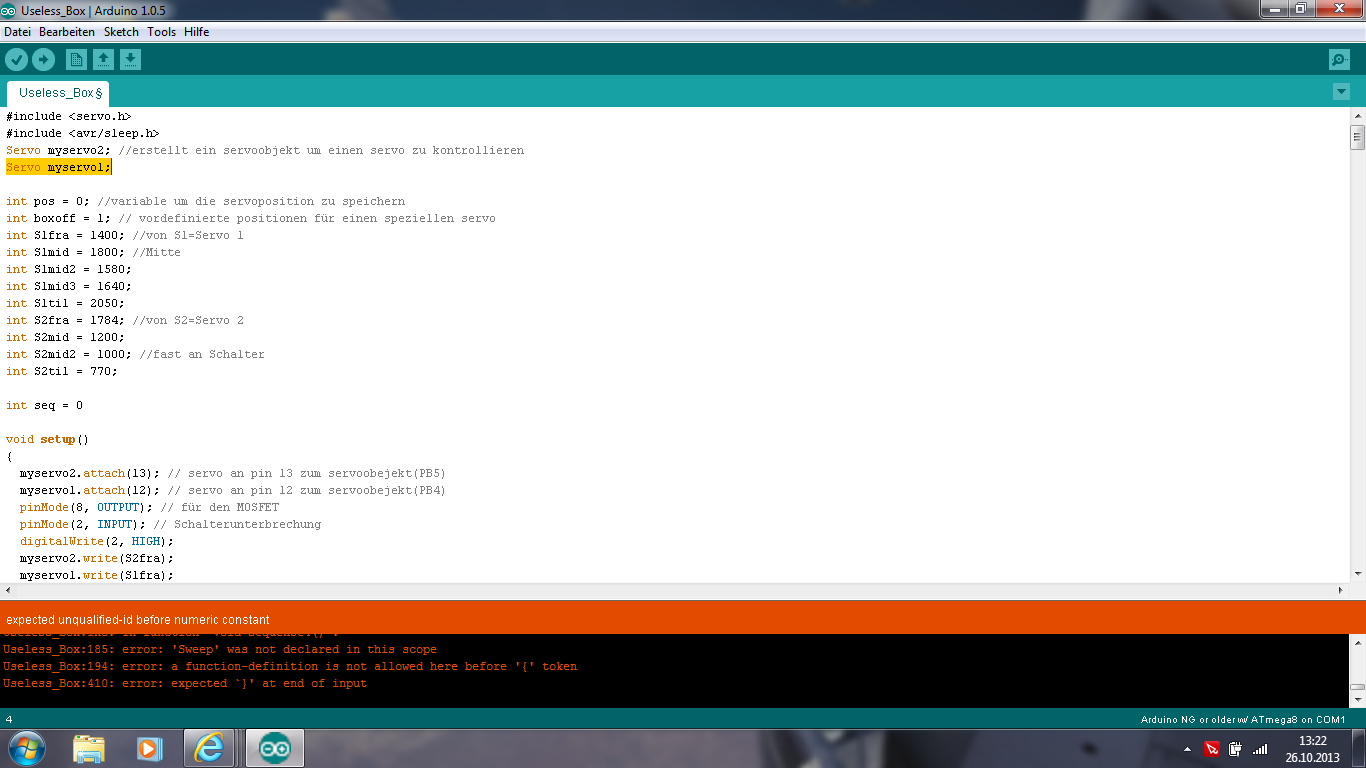Open Windows Explorer from the taskbar
The width and height of the screenshot is (1366, 768).
(89, 748)
